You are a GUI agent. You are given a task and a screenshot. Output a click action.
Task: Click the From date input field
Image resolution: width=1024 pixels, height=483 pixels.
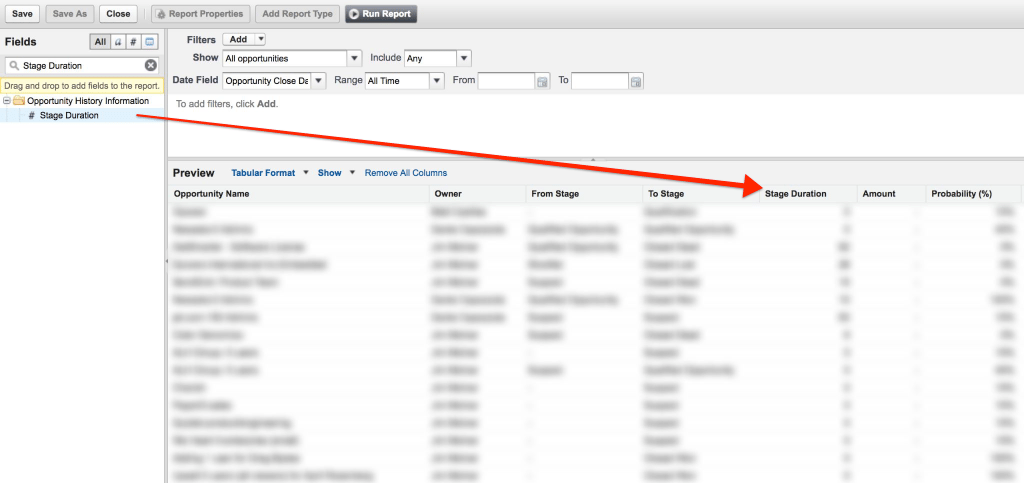click(507, 81)
